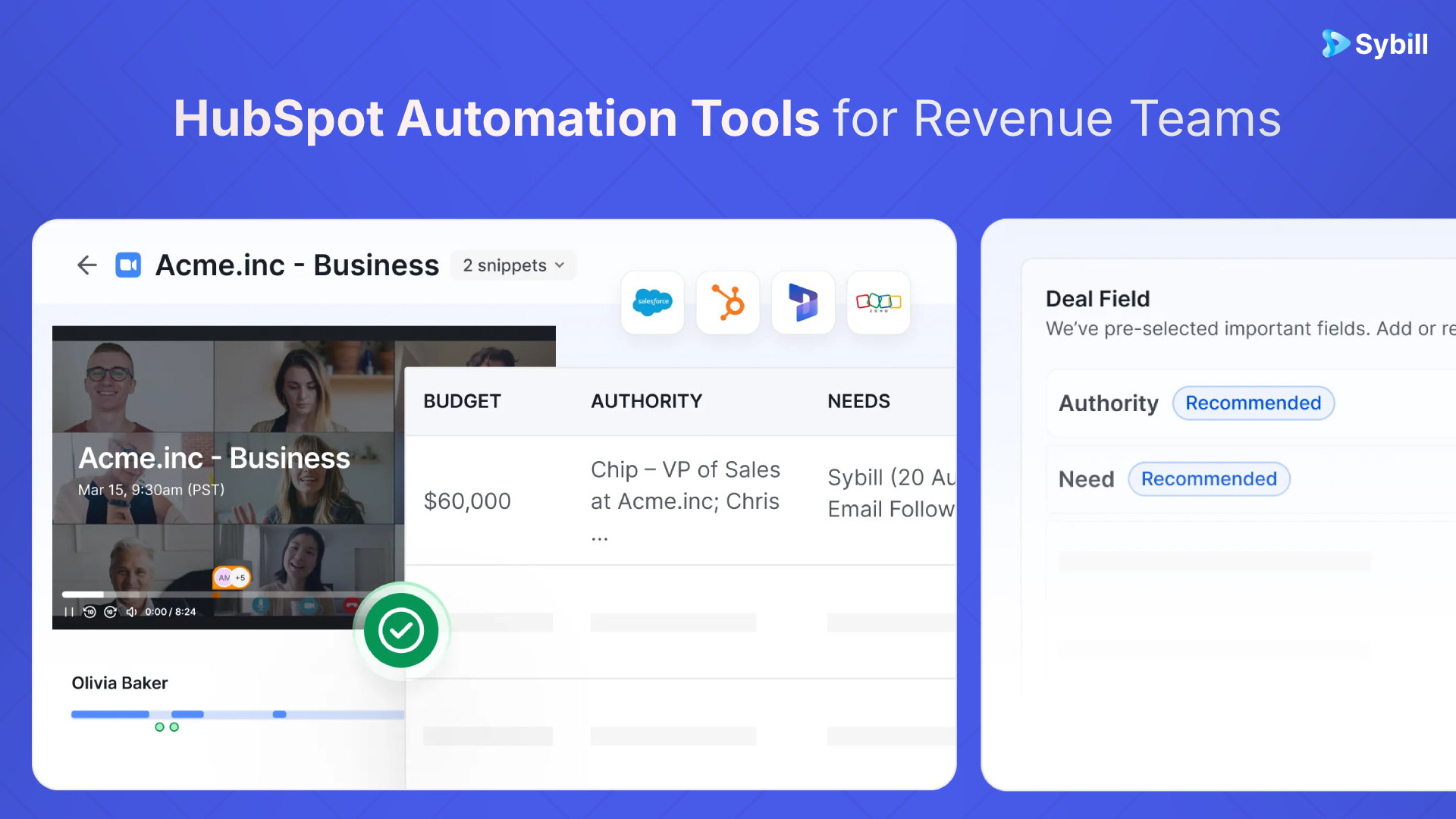1456x819 pixels.
Task: Open the Acme.inc meeting video thumbnail
Action: coord(227,478)
